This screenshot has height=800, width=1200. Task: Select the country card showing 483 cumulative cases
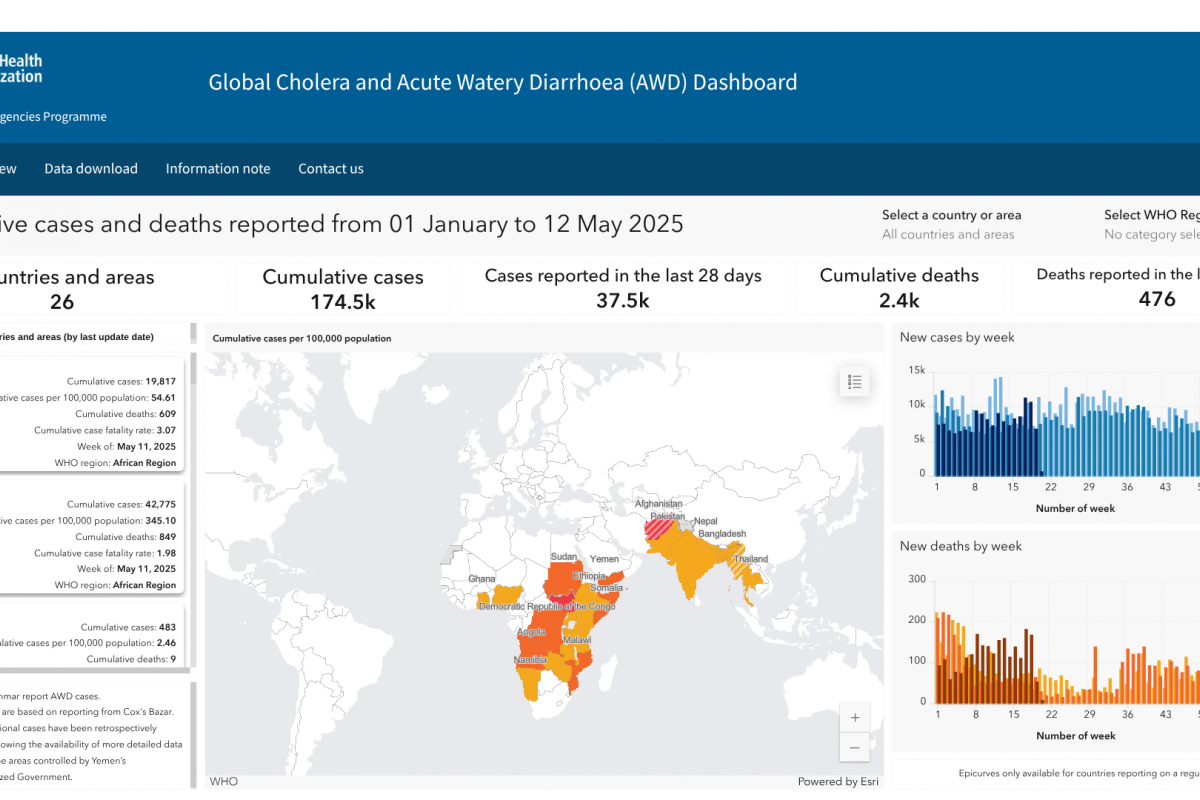click(x=95, y=636)
